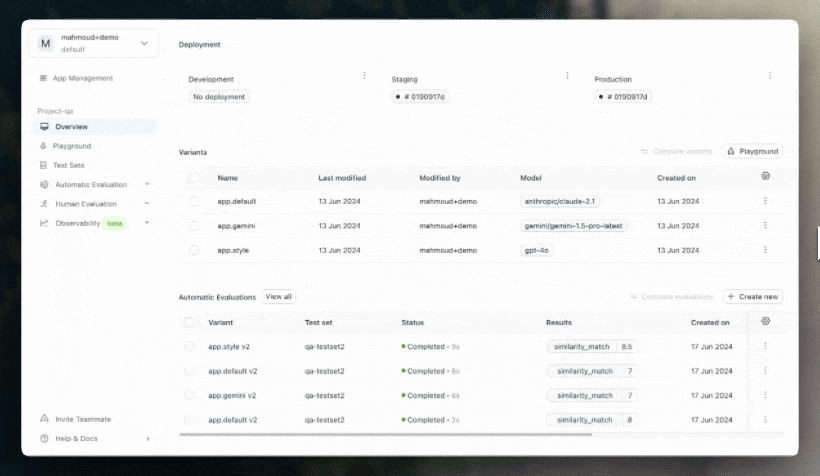
Task: Expand the Observability submenu chevron
Action: click(147, 223)
